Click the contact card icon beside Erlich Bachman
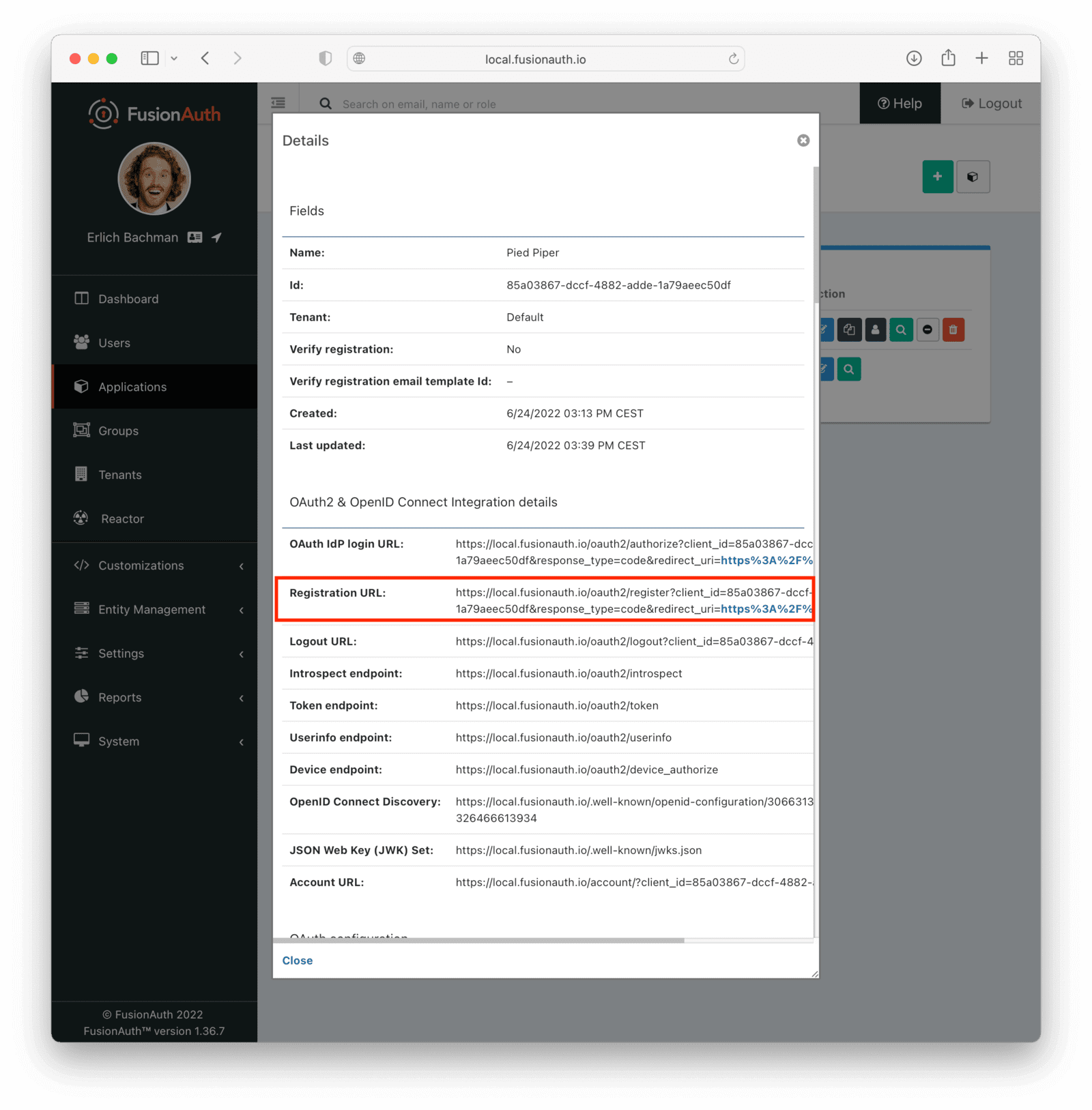This screenshot has height=1110, width=1092. point(195,237)
